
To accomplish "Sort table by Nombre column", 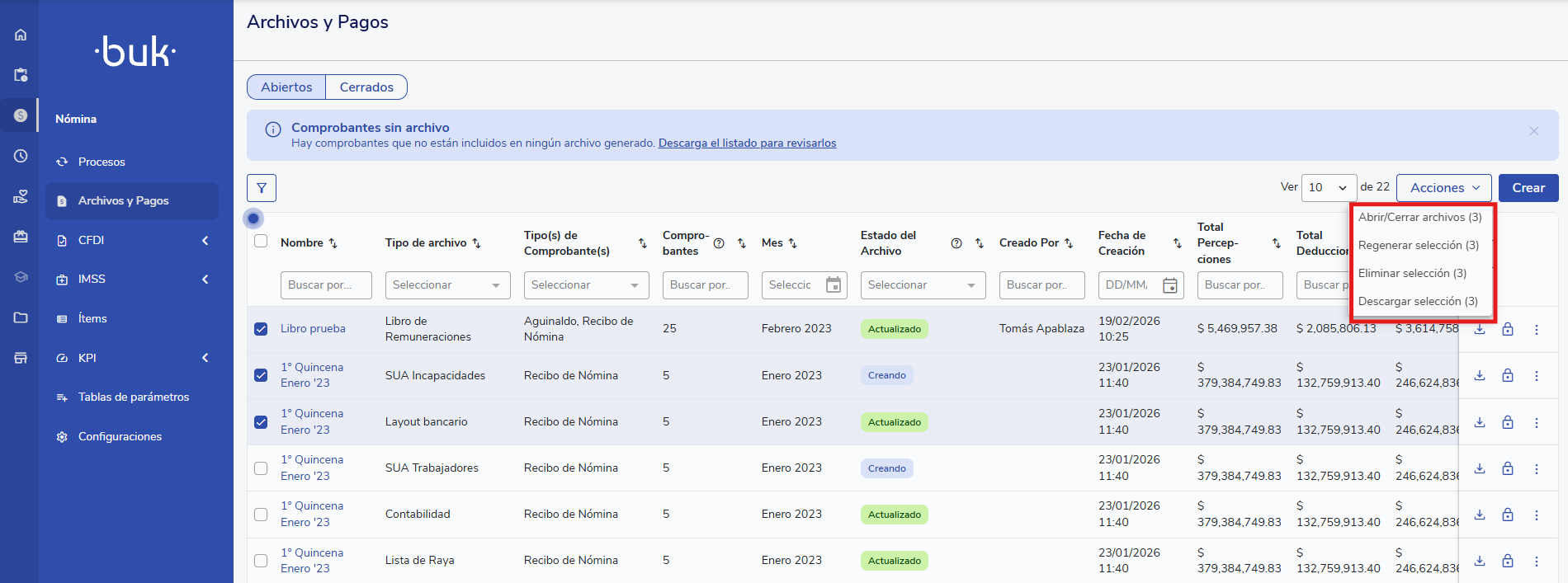I will click(333, 243).
